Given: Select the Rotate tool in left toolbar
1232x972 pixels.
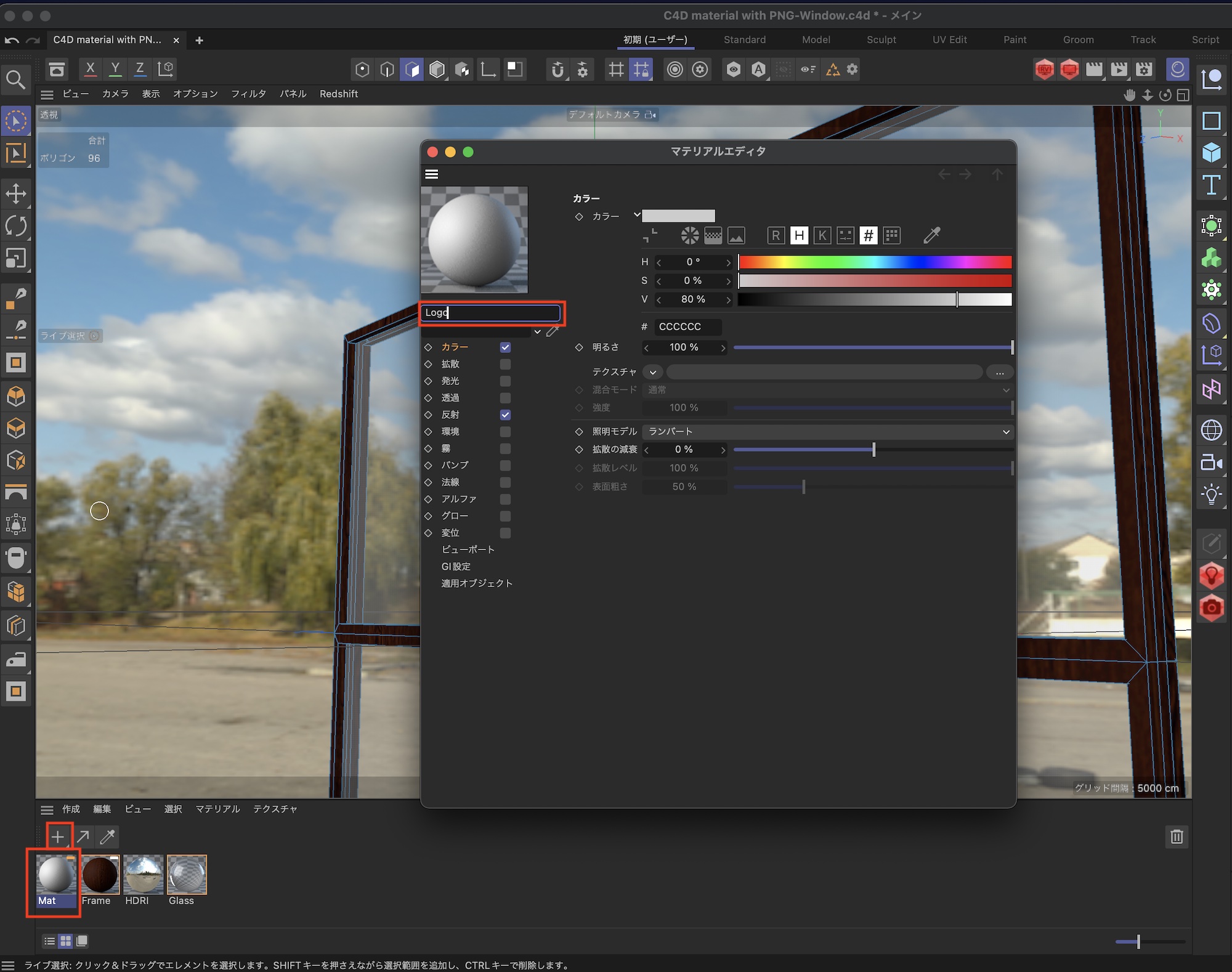Looking at the screenshot, I should click(x=16, y=226).
